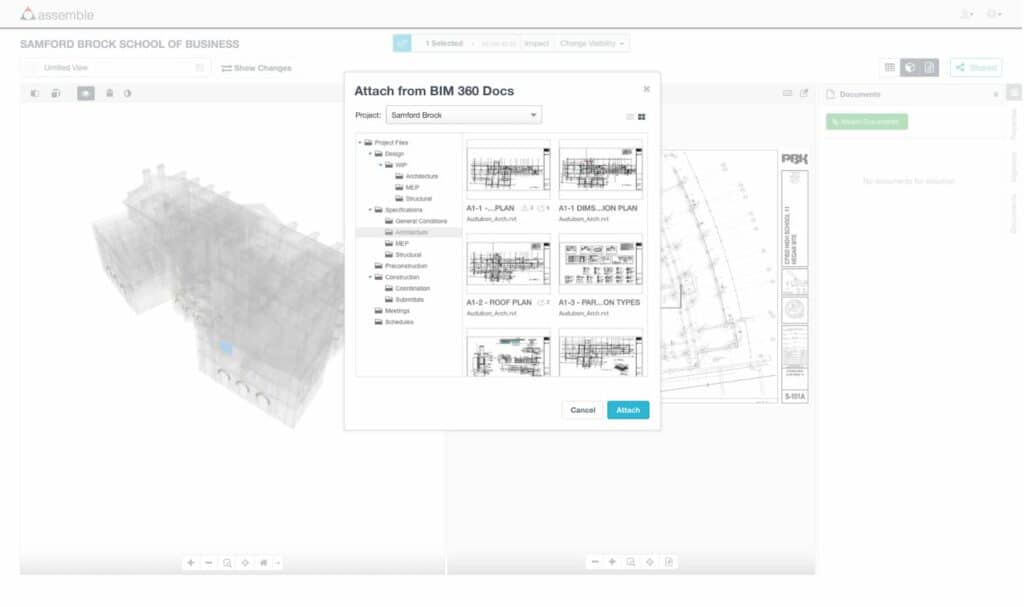This screenshot has height=607, width=1024.
Task: Click Inspect in the top toolbar
Action: (537, 44)
